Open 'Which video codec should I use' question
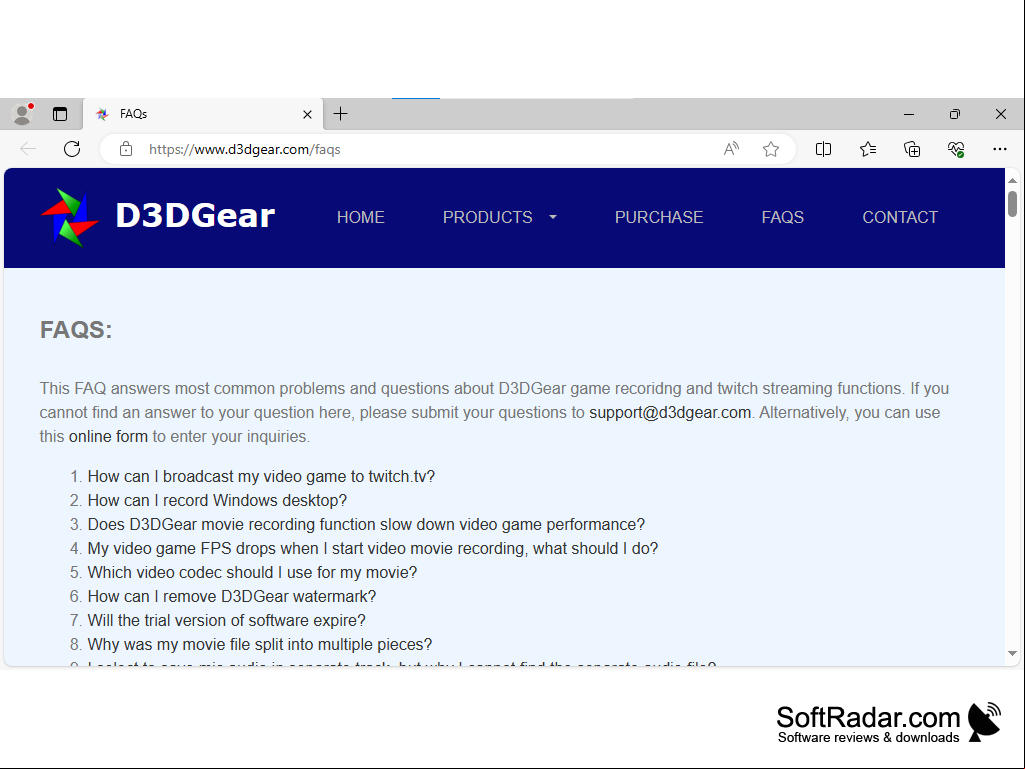1025x769 pixels. pyautogui.click(x=252, y=573)
